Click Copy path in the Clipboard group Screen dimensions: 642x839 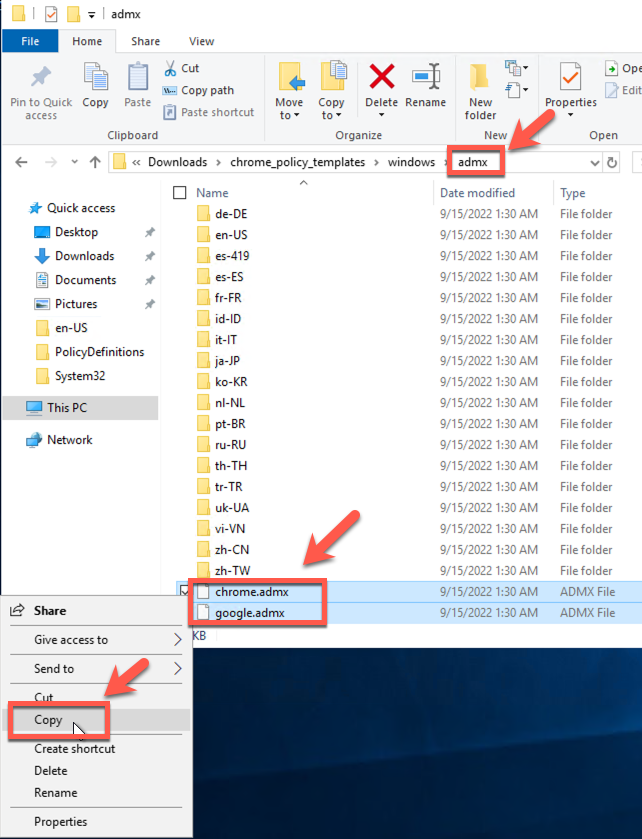point(207,90)
